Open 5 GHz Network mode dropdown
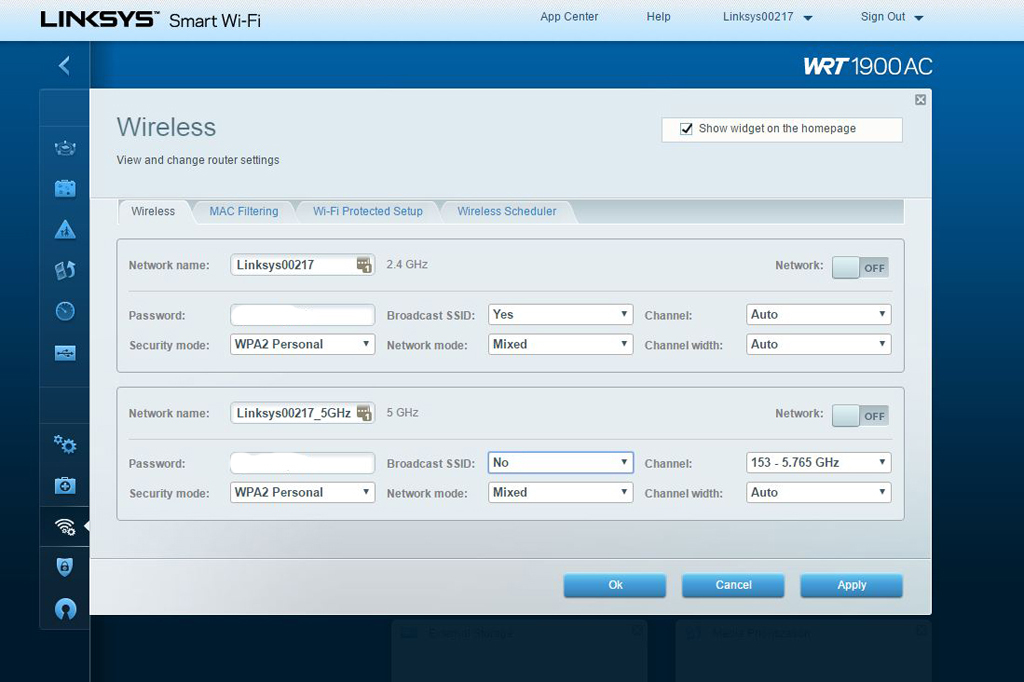Screen dimensions: 1024x682 tap(560, 493)
